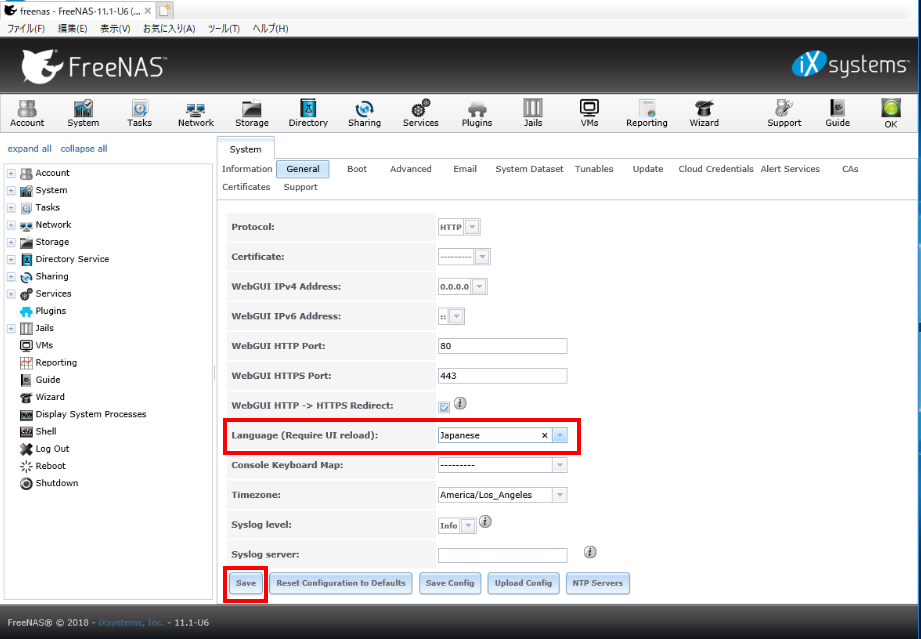Open the Timezone dropdown
The height and width of the screenshot is (639, 921).
[560, 495]
